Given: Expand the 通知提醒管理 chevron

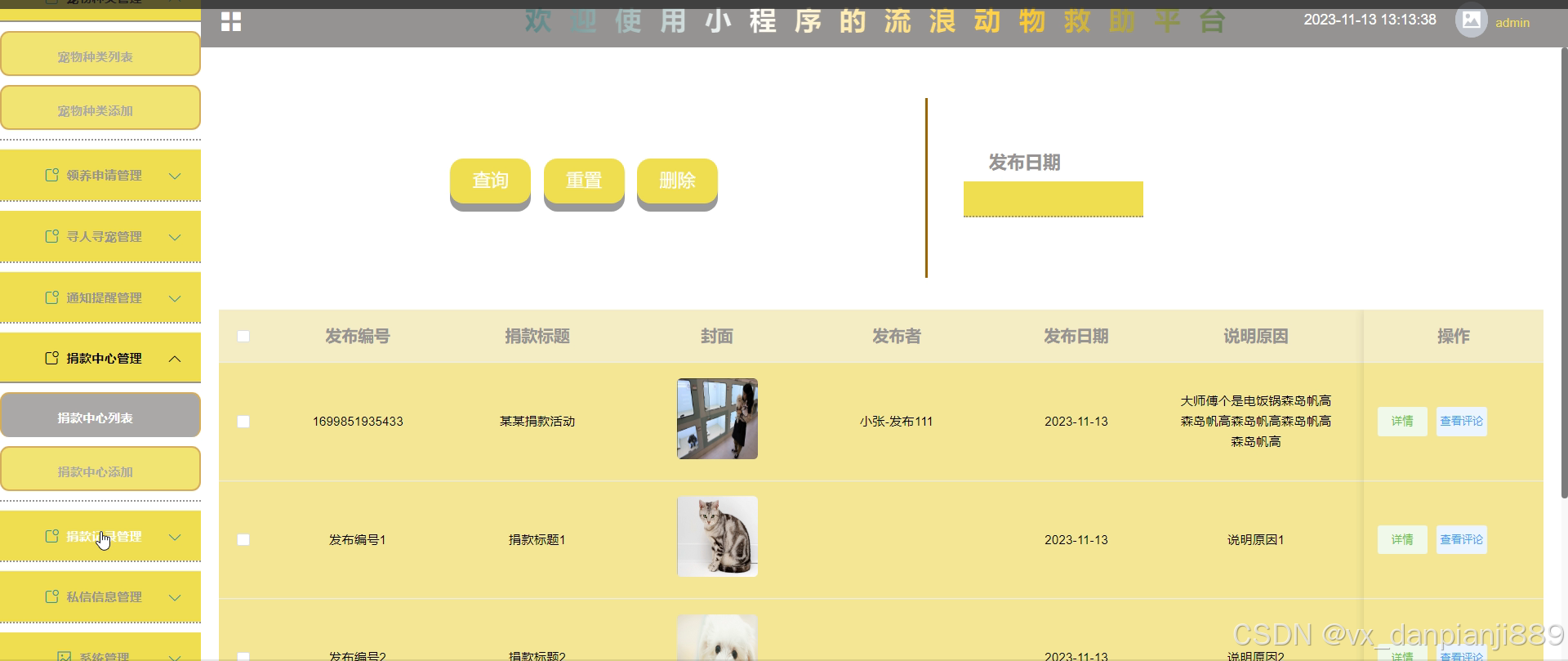Looking at the screenshot, I should click(175, 298).
